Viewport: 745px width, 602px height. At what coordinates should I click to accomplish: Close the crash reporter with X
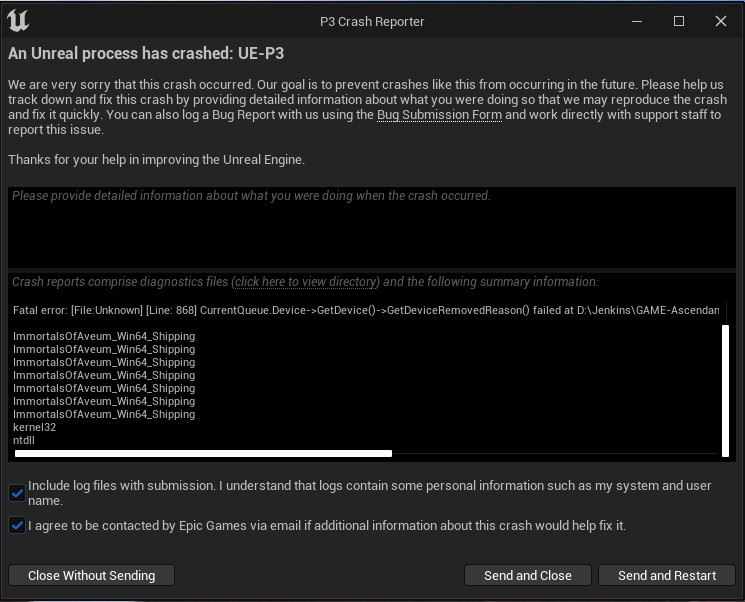(x=720, y=21)
